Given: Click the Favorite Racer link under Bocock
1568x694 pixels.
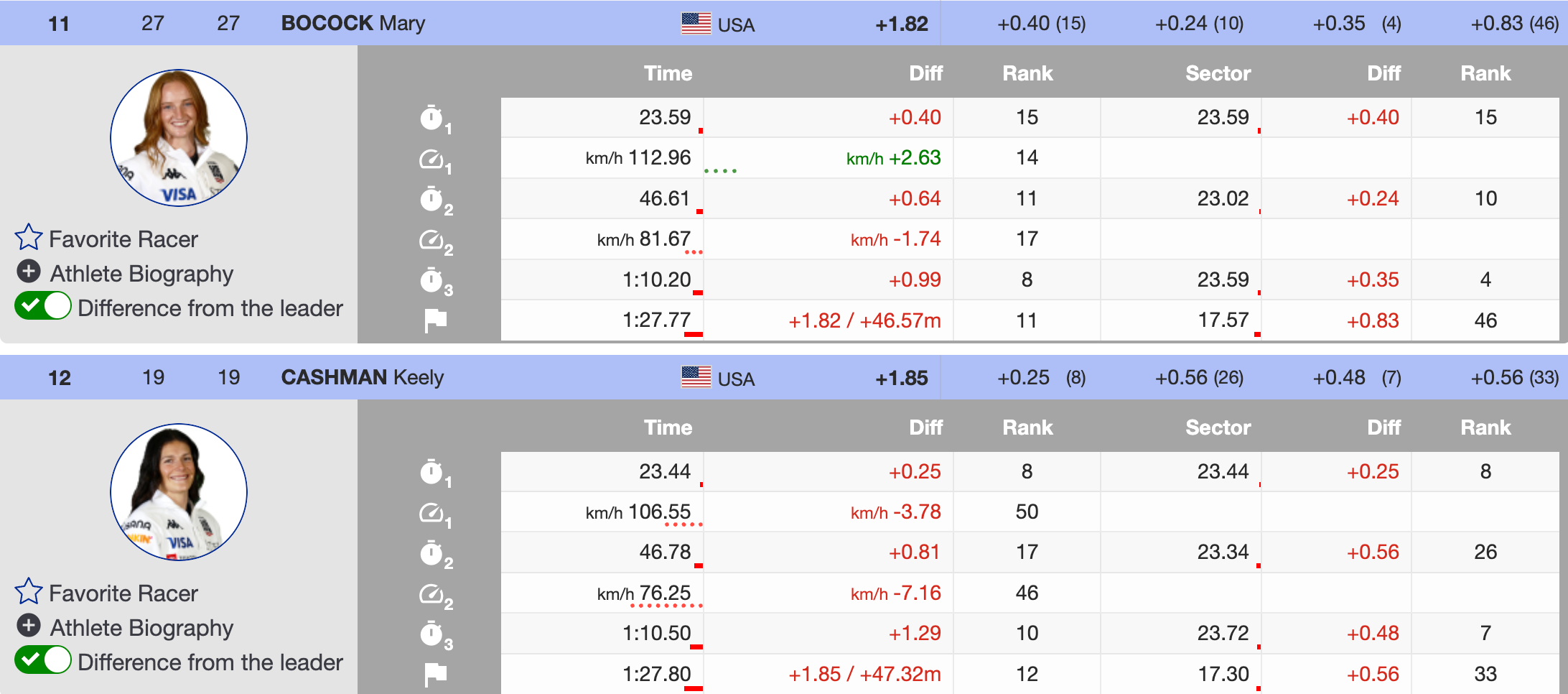Looking at the screenshot, I should click(x=123, y=239).
